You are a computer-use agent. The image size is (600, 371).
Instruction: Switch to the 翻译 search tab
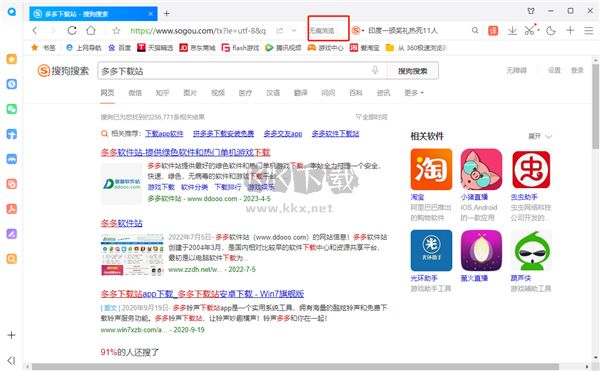pyautogui.click(x=300, y=93)
